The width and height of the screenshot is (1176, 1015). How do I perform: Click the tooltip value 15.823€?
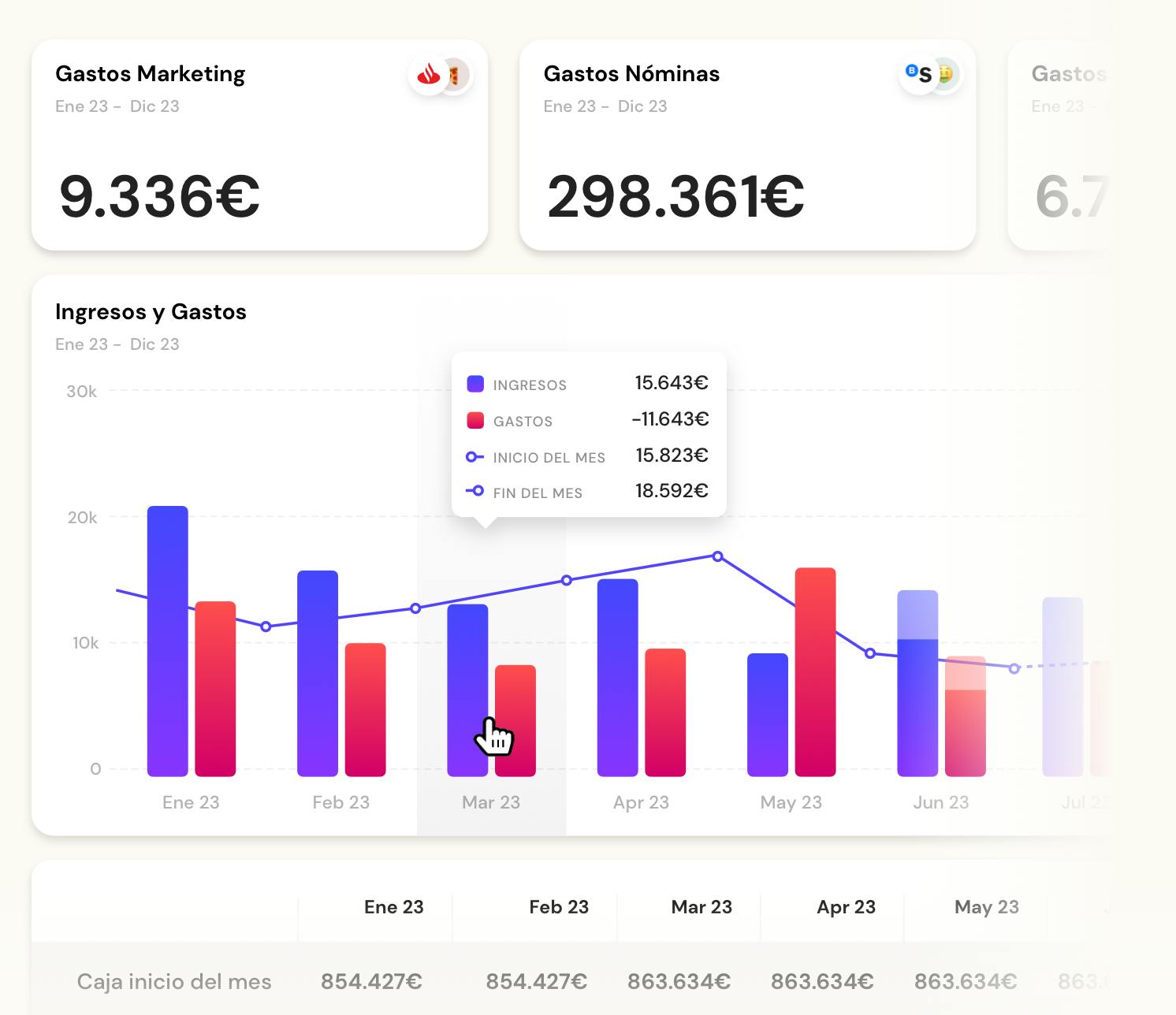point(672,455)
